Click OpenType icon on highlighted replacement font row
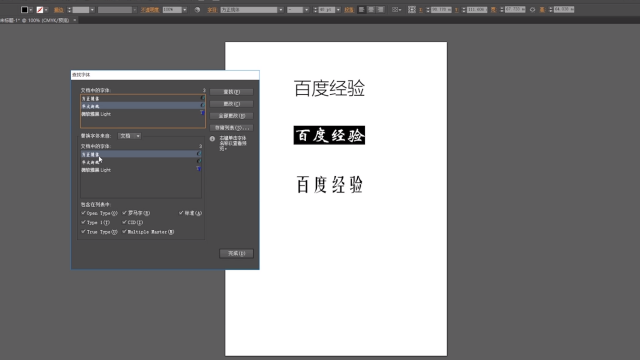 tap(199, 154)
